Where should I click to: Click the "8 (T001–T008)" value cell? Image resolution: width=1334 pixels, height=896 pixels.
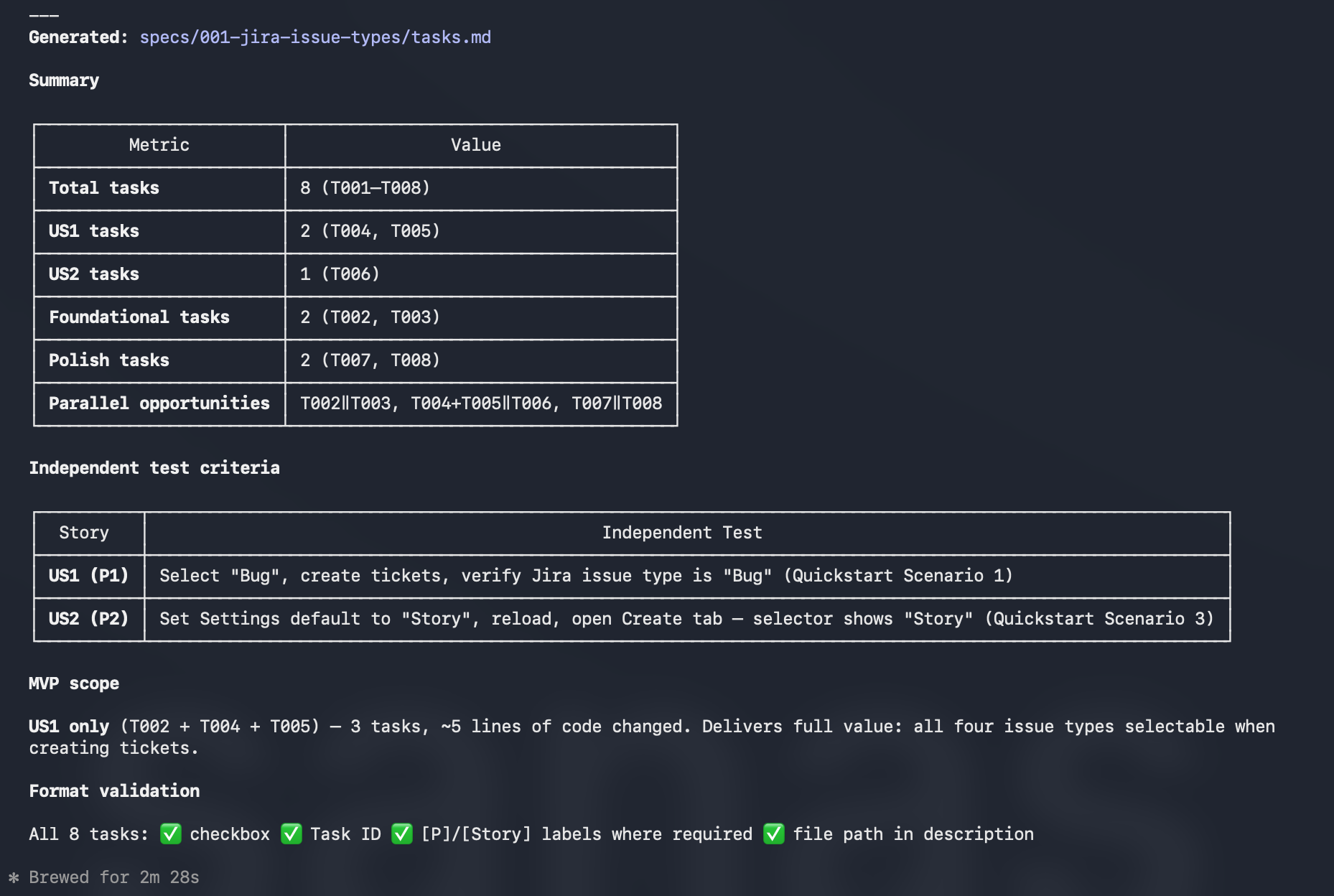[x=365, y=188]
